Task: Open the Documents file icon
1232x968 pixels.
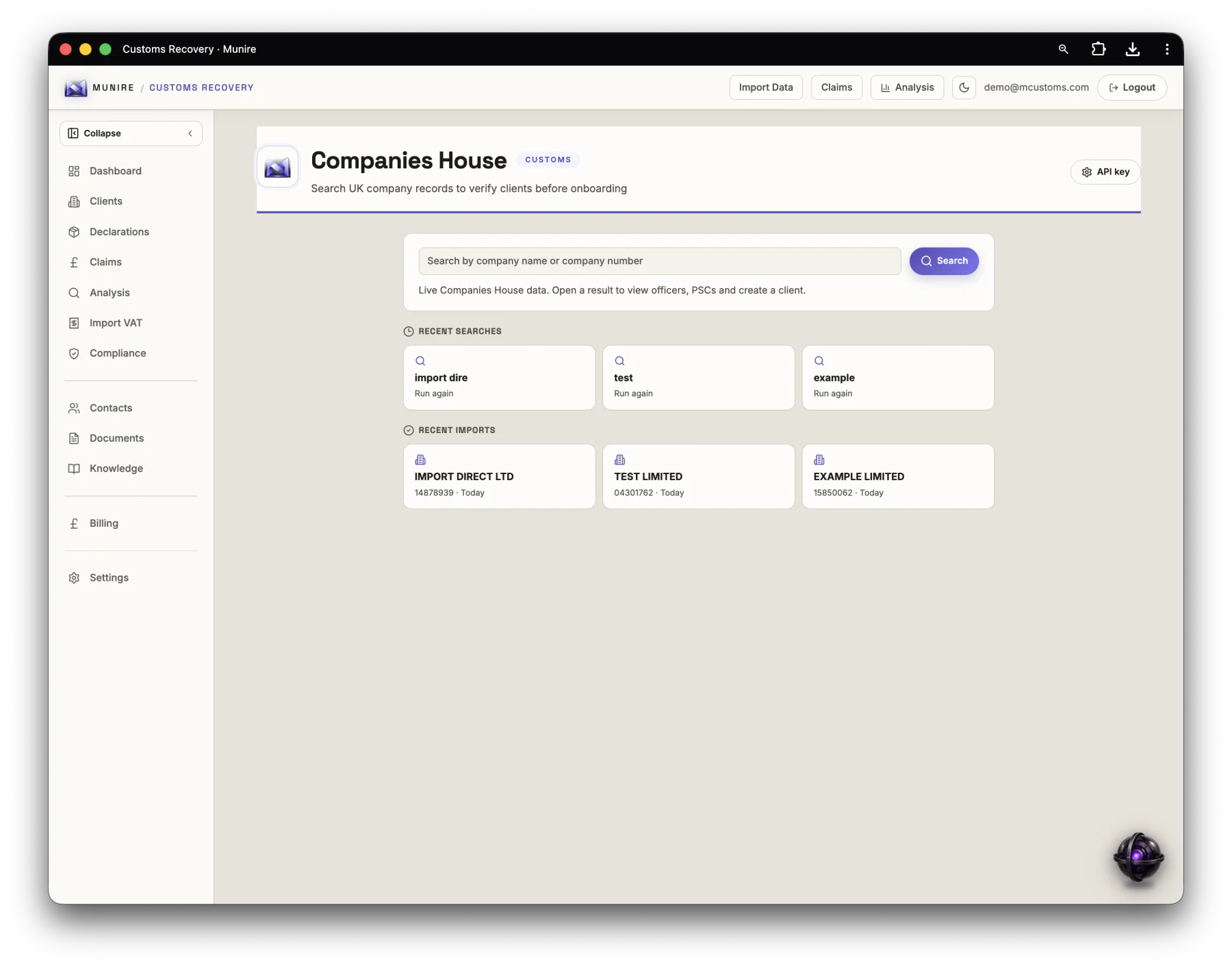Action: (74, 439)
